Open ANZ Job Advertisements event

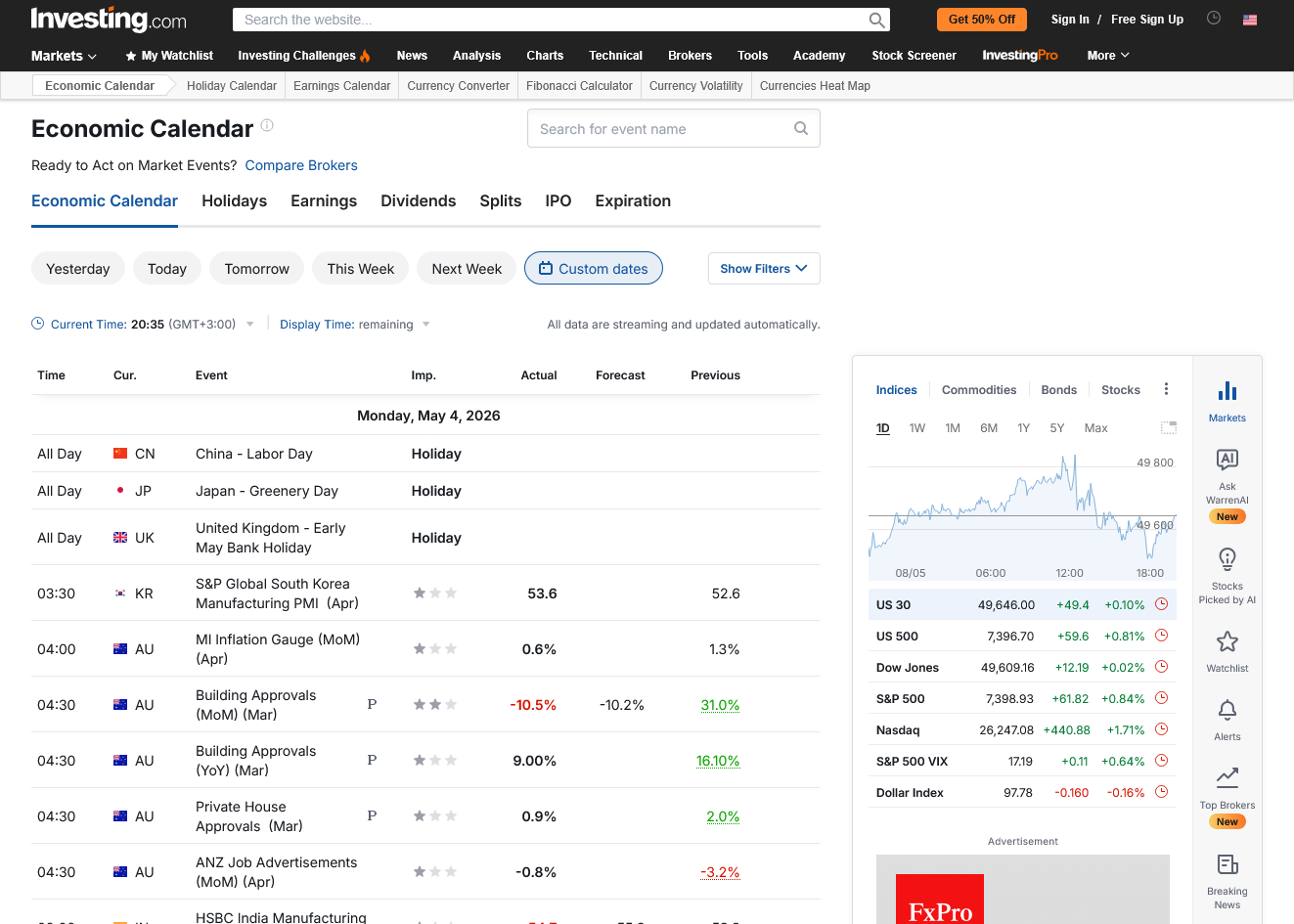click(x=277, y=872)
